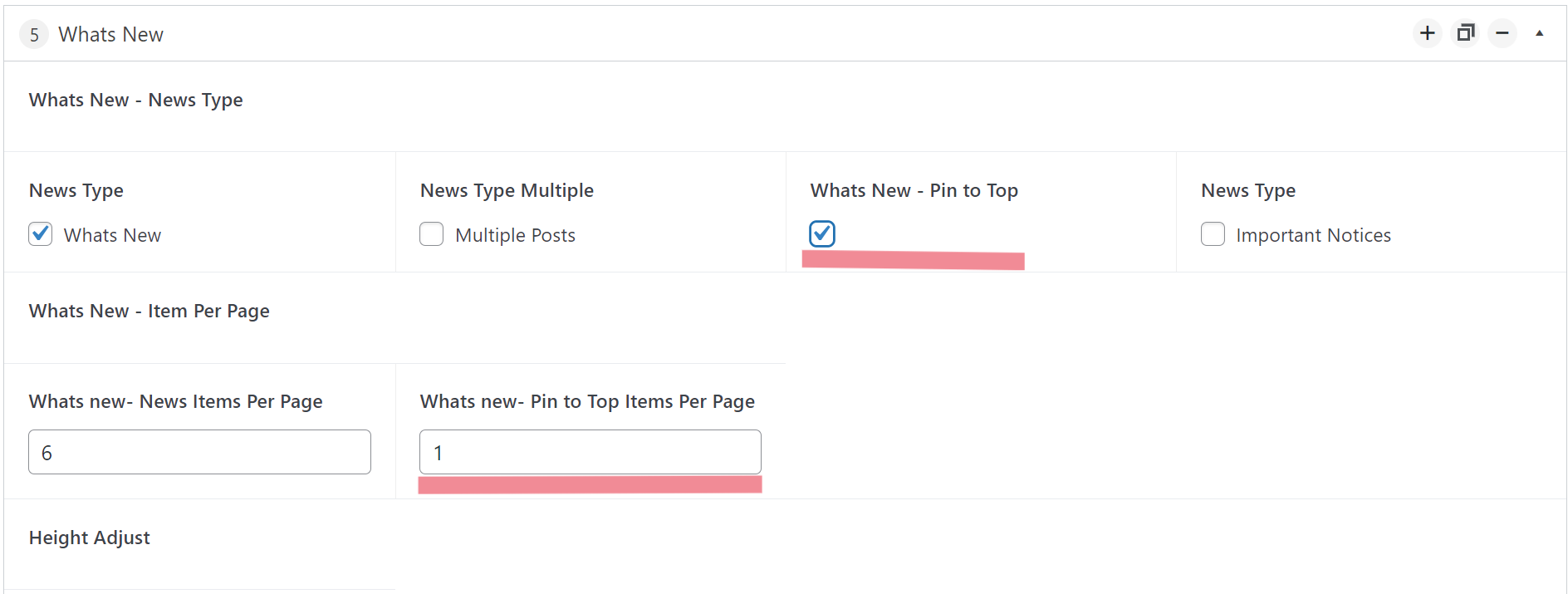Click the Whats New - Pin to Top label
This screenshot has width=1568, height=594.
click(914, 190)
